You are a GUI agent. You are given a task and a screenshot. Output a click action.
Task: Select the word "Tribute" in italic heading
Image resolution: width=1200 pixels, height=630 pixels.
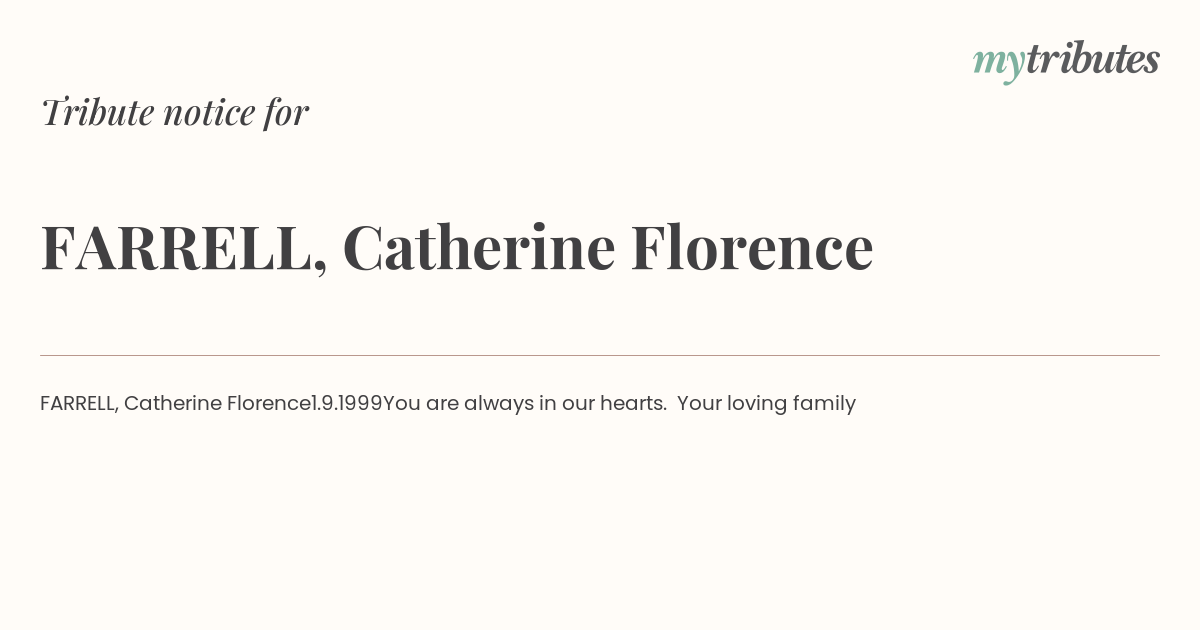point(97,112)
